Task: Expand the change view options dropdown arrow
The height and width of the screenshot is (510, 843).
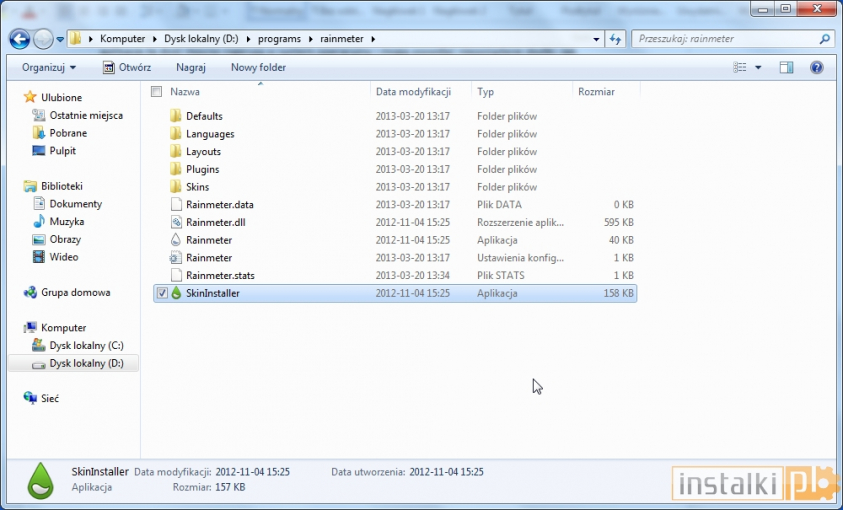Action: (758, 67)
